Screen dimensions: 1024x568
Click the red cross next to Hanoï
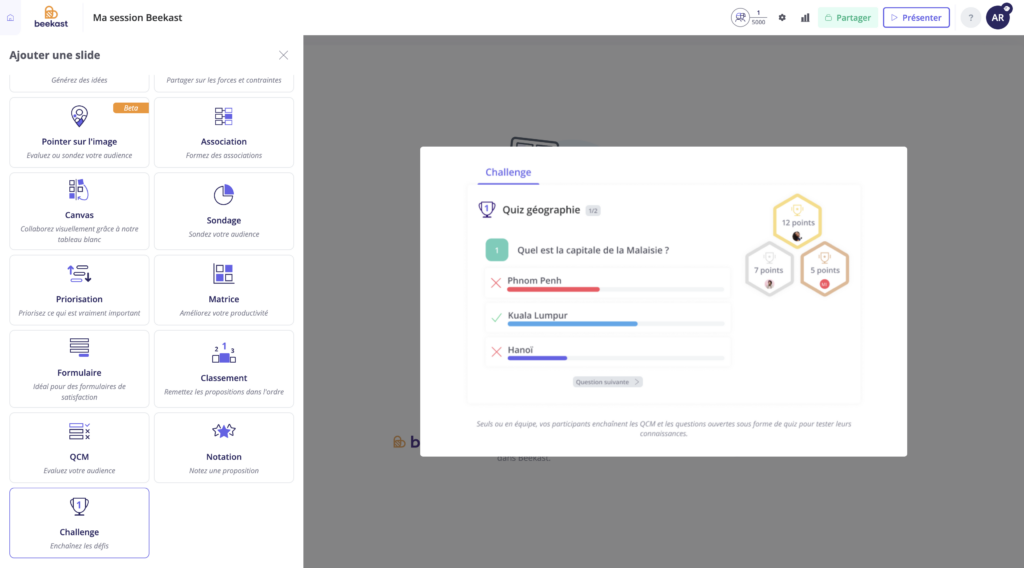(x=496, y=352)
